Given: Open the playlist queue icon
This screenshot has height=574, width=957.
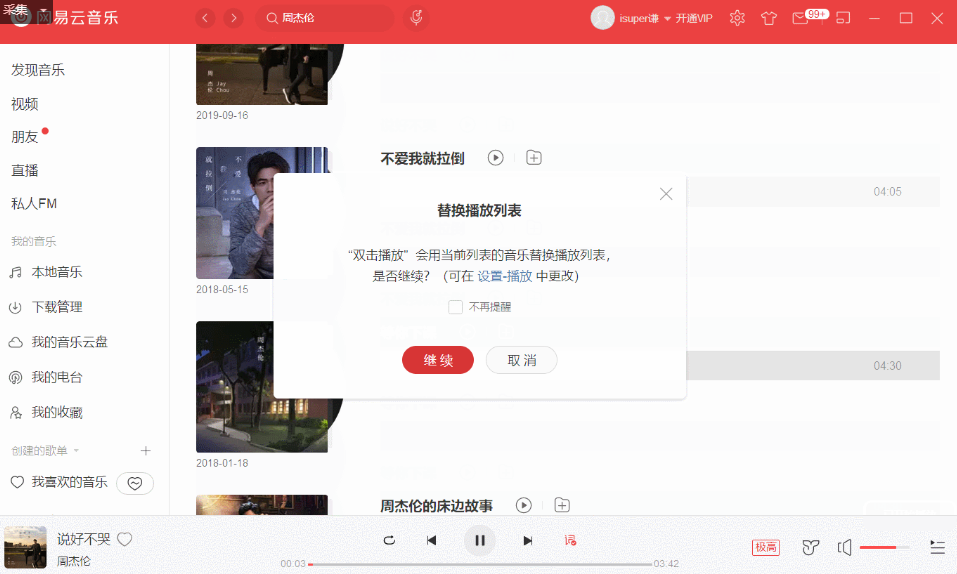Looking at the screenshot, I should click(x=937, y=547).
